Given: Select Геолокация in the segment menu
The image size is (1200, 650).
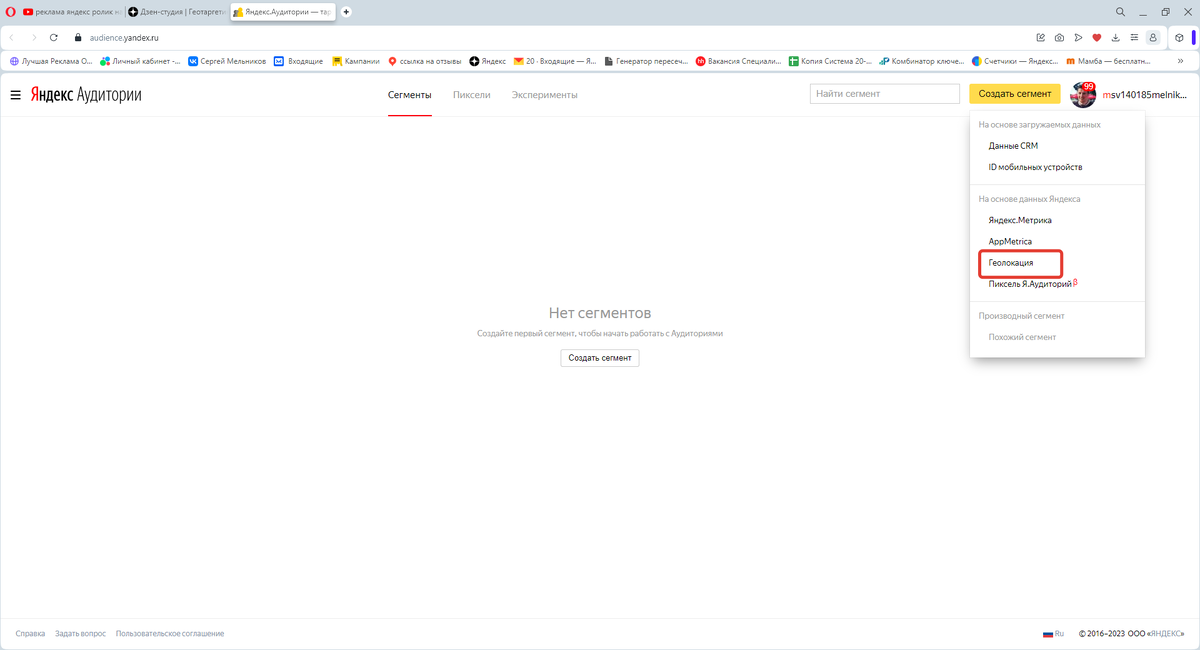Looking at the screenshot, I should point(1011,263).
